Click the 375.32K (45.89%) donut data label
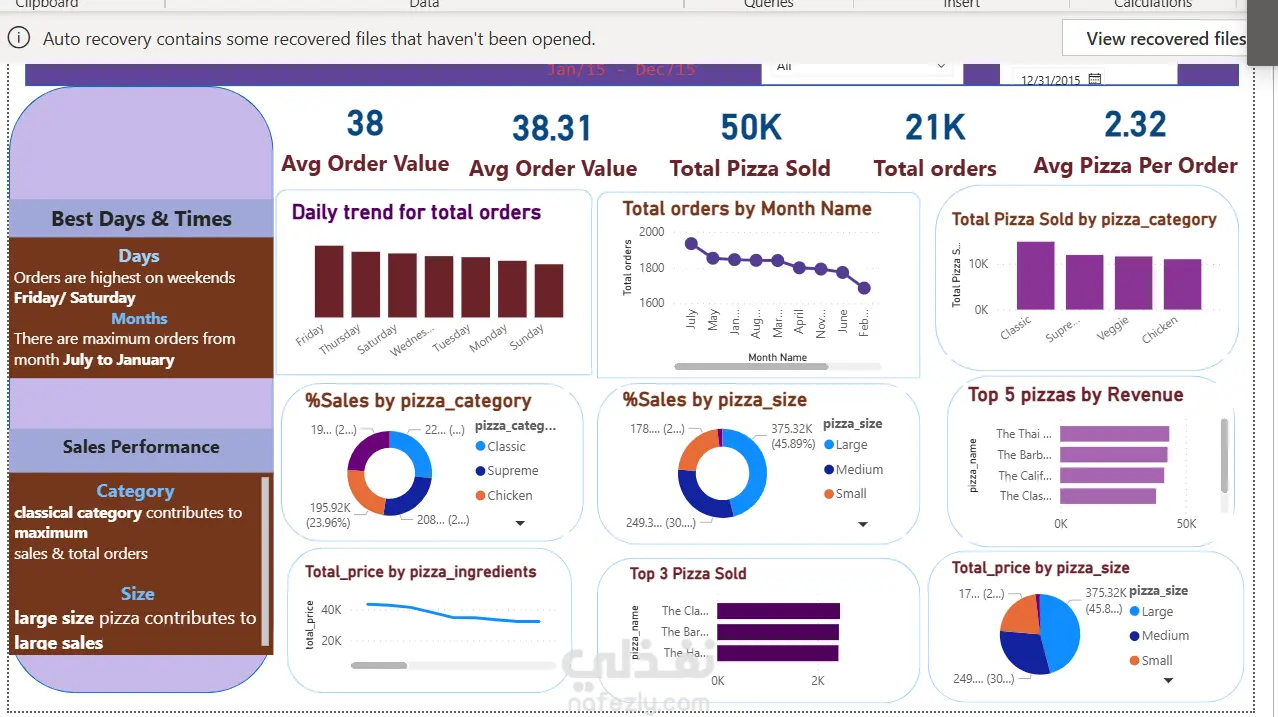 (x=793, y=436)
